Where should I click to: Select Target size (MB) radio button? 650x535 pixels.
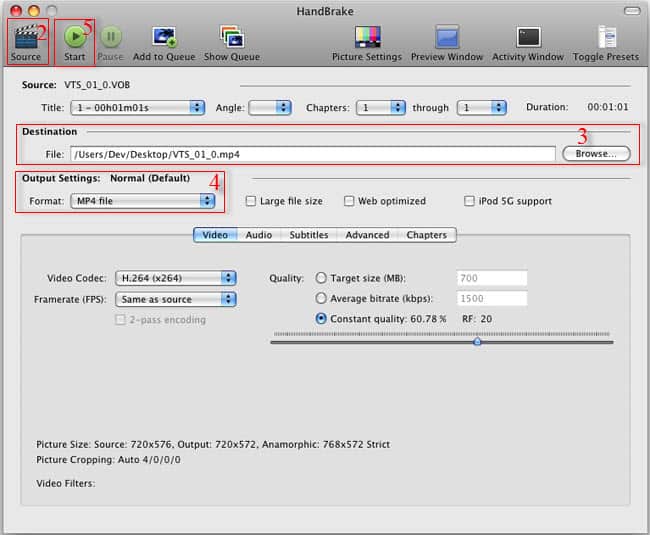coord(321,278)
